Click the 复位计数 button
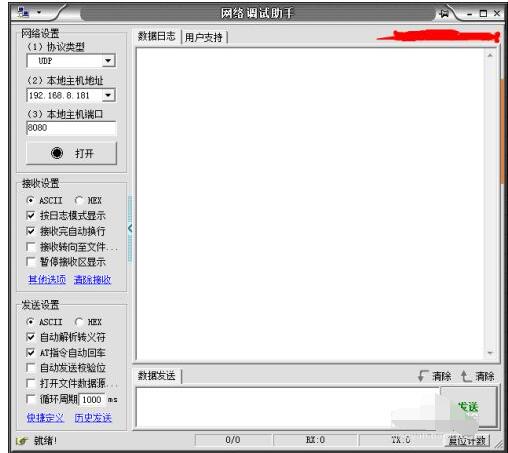 tap(467, 441)
